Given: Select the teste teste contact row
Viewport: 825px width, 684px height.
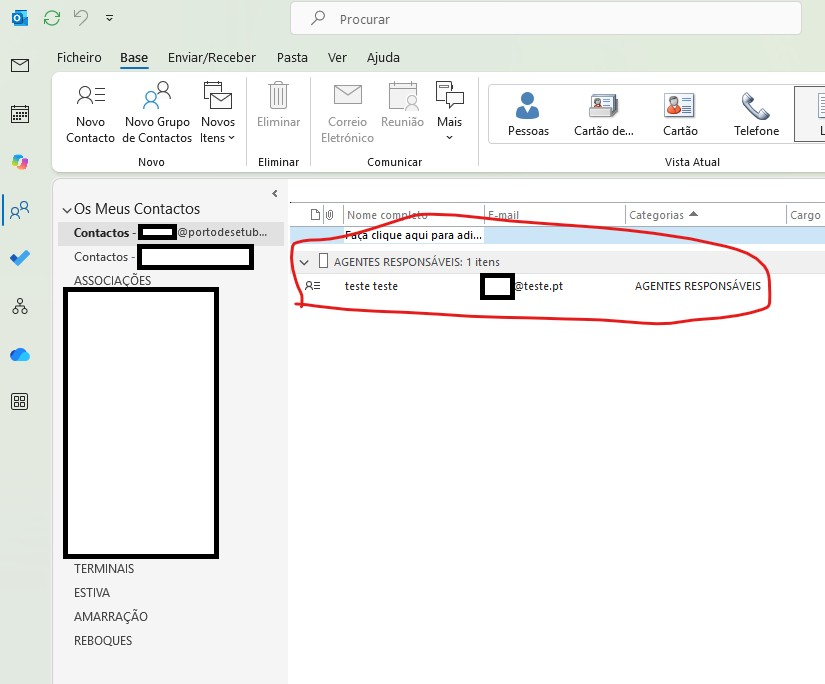Looking at the screenshot, I should 557,286.
